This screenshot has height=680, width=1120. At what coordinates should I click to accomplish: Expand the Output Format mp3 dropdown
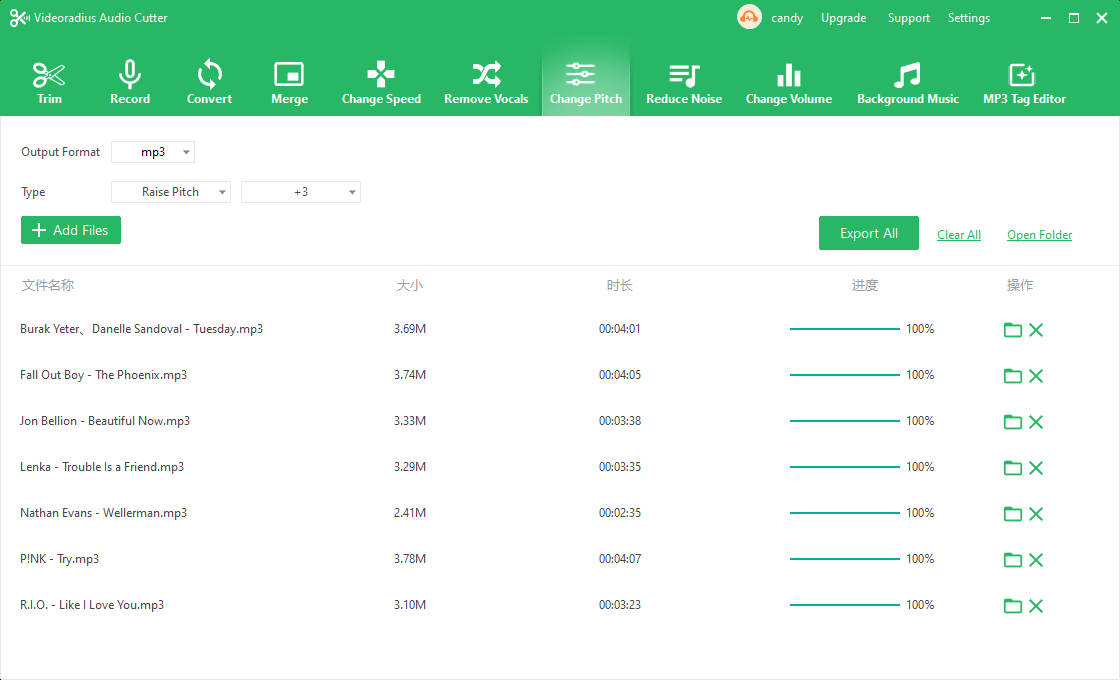click(153, 152)
